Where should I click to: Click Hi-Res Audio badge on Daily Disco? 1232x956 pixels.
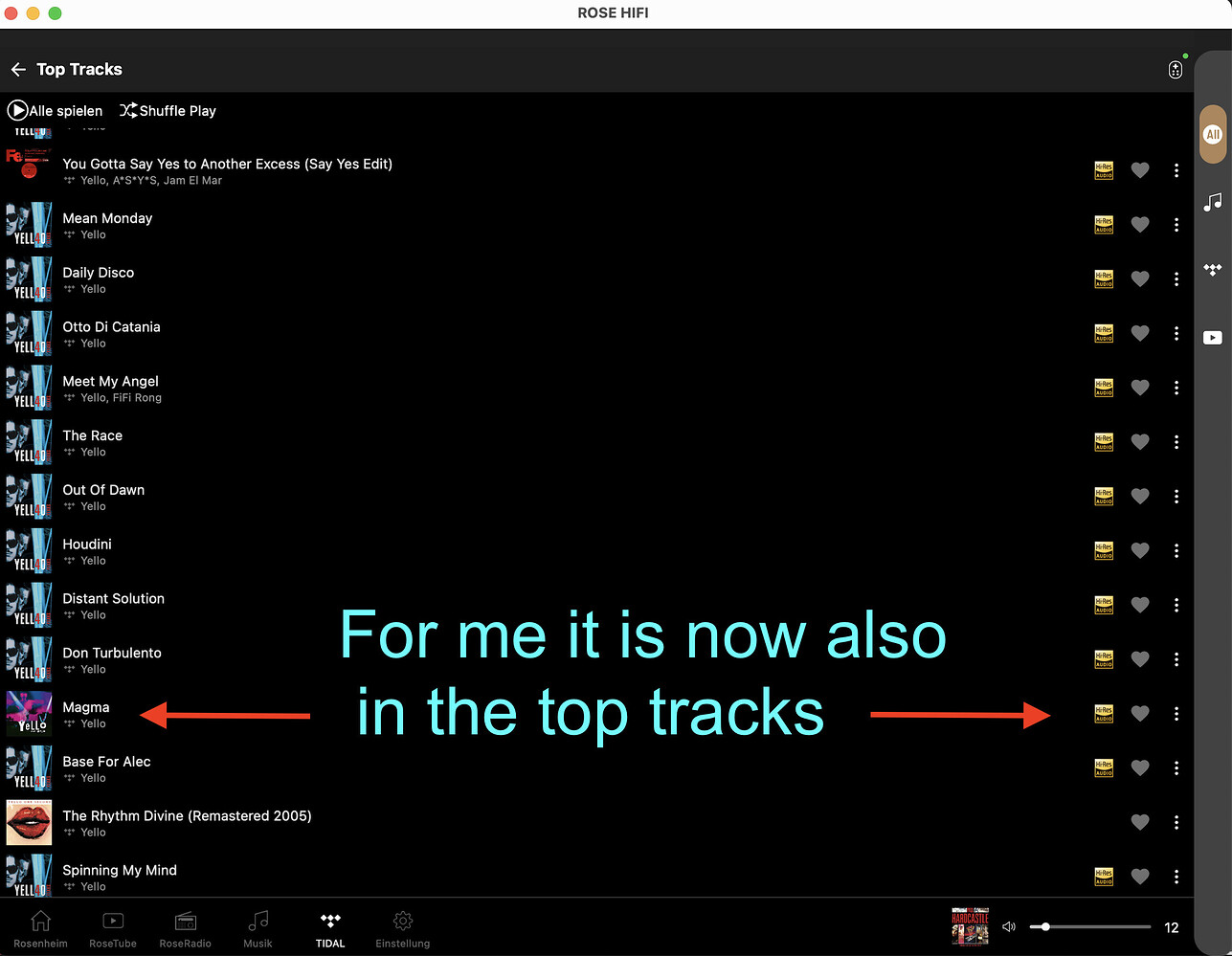pyautogui.click(x=1104, y=279)
